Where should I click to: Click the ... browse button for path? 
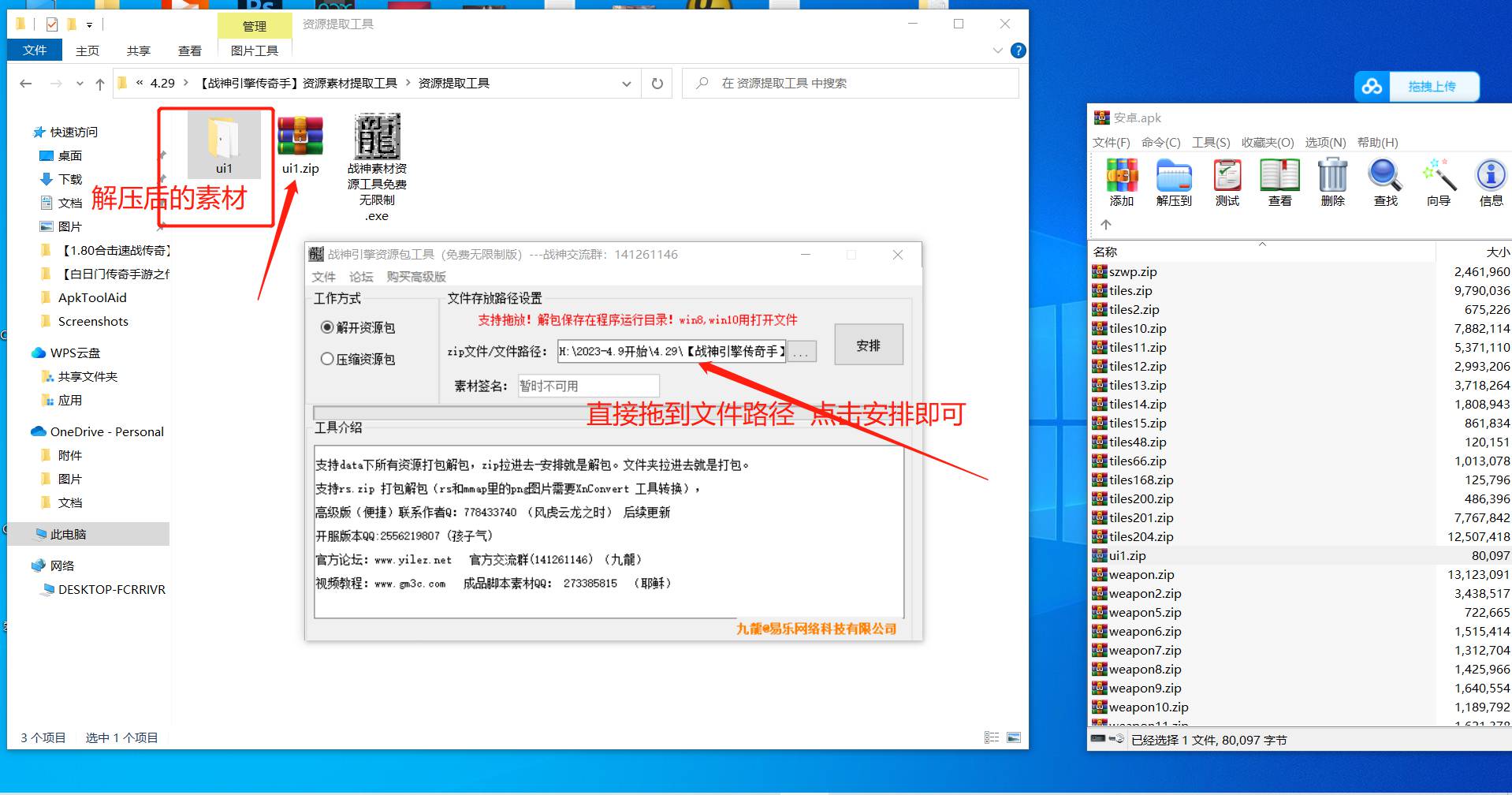[x=801, y=352]
